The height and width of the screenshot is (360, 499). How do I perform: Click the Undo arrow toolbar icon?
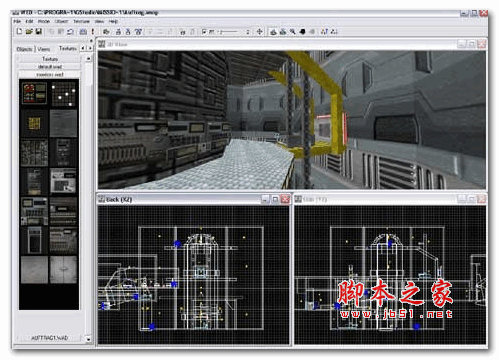coord(70,32)
